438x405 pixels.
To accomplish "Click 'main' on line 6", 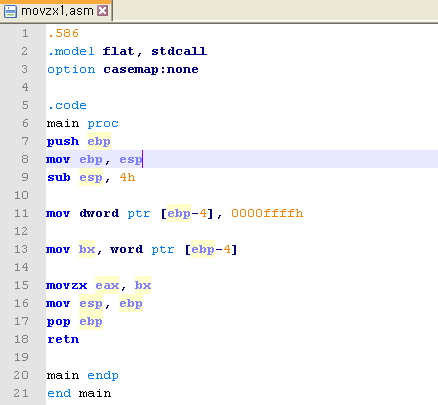I will [x=63, y=123].
